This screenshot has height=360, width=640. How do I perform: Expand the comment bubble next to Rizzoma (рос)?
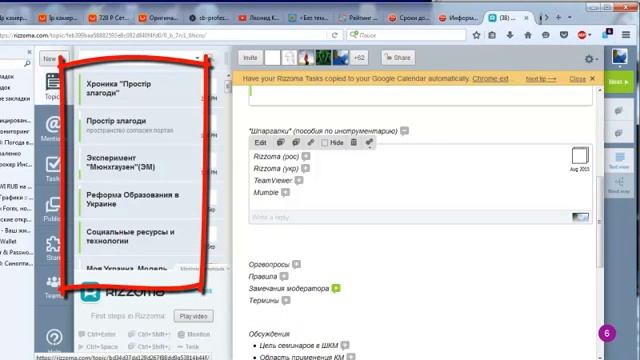(306, 156)
